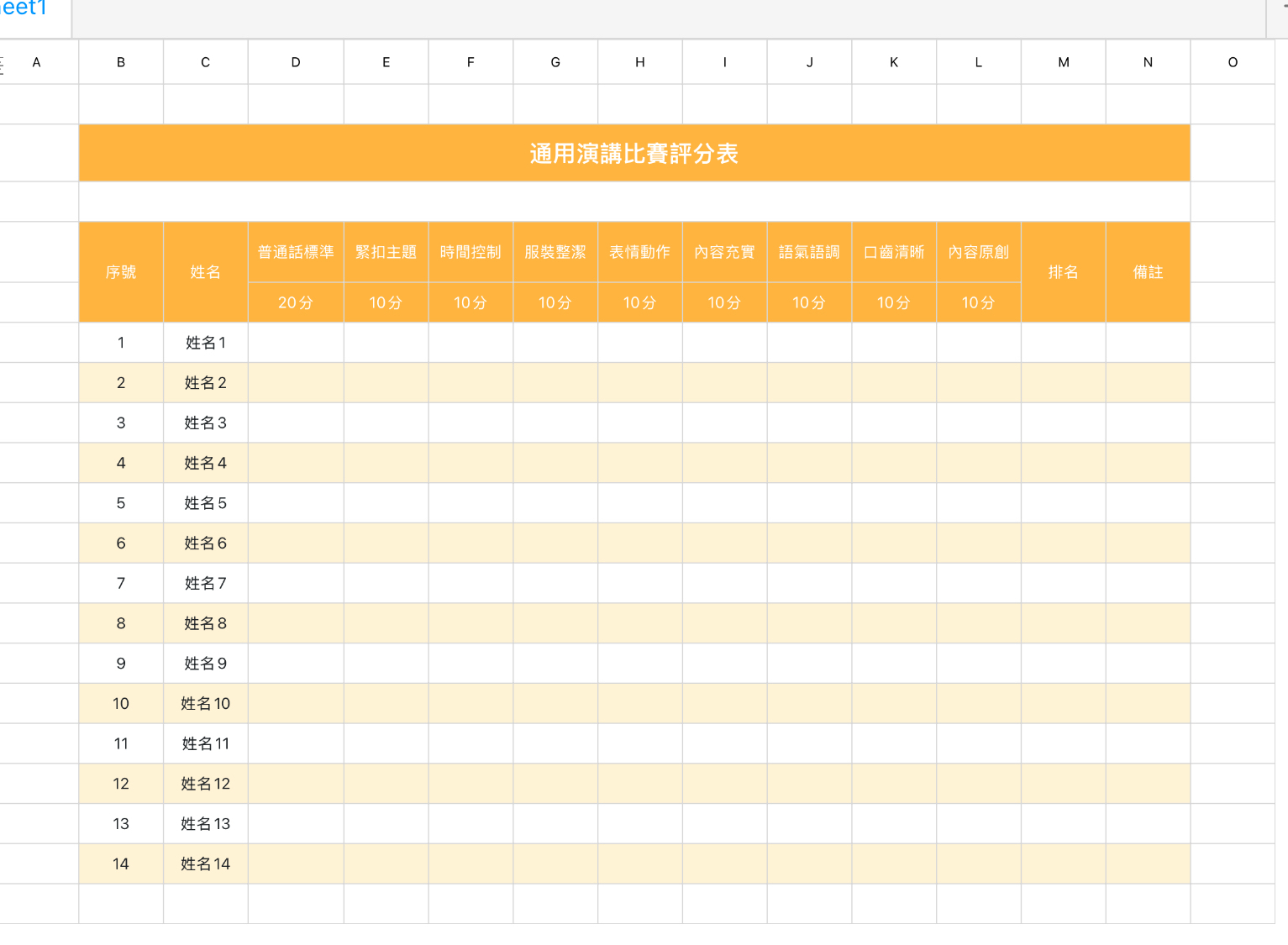Click the 備註 header cell

tap(1149, 272)
